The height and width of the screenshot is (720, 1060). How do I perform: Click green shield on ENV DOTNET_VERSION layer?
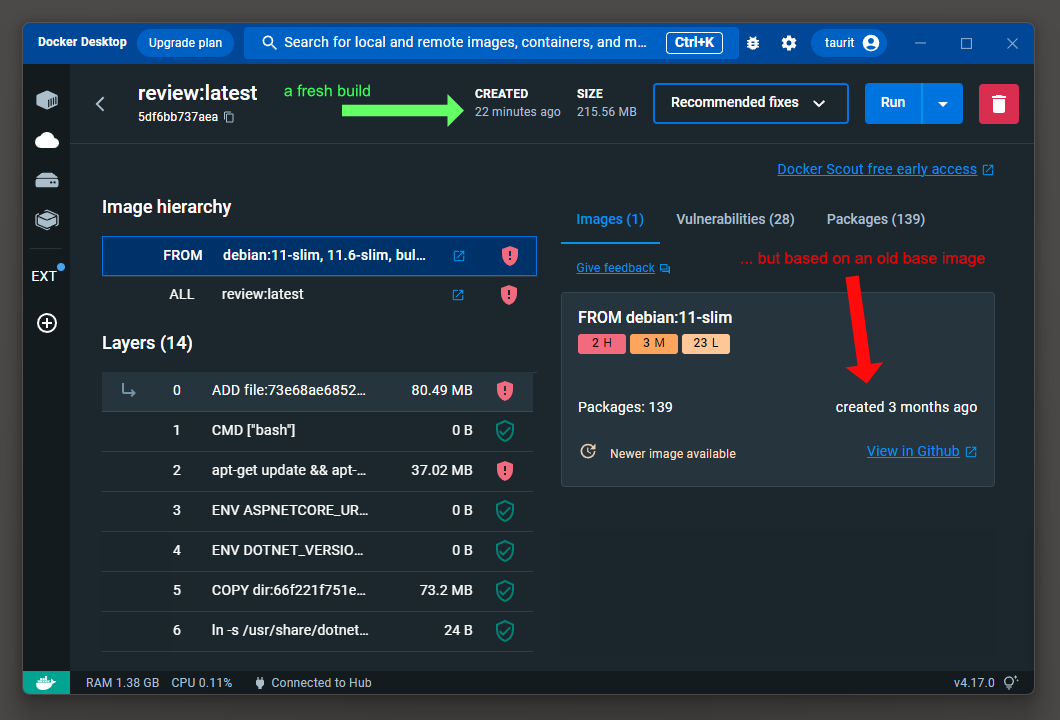pos(505,550)
